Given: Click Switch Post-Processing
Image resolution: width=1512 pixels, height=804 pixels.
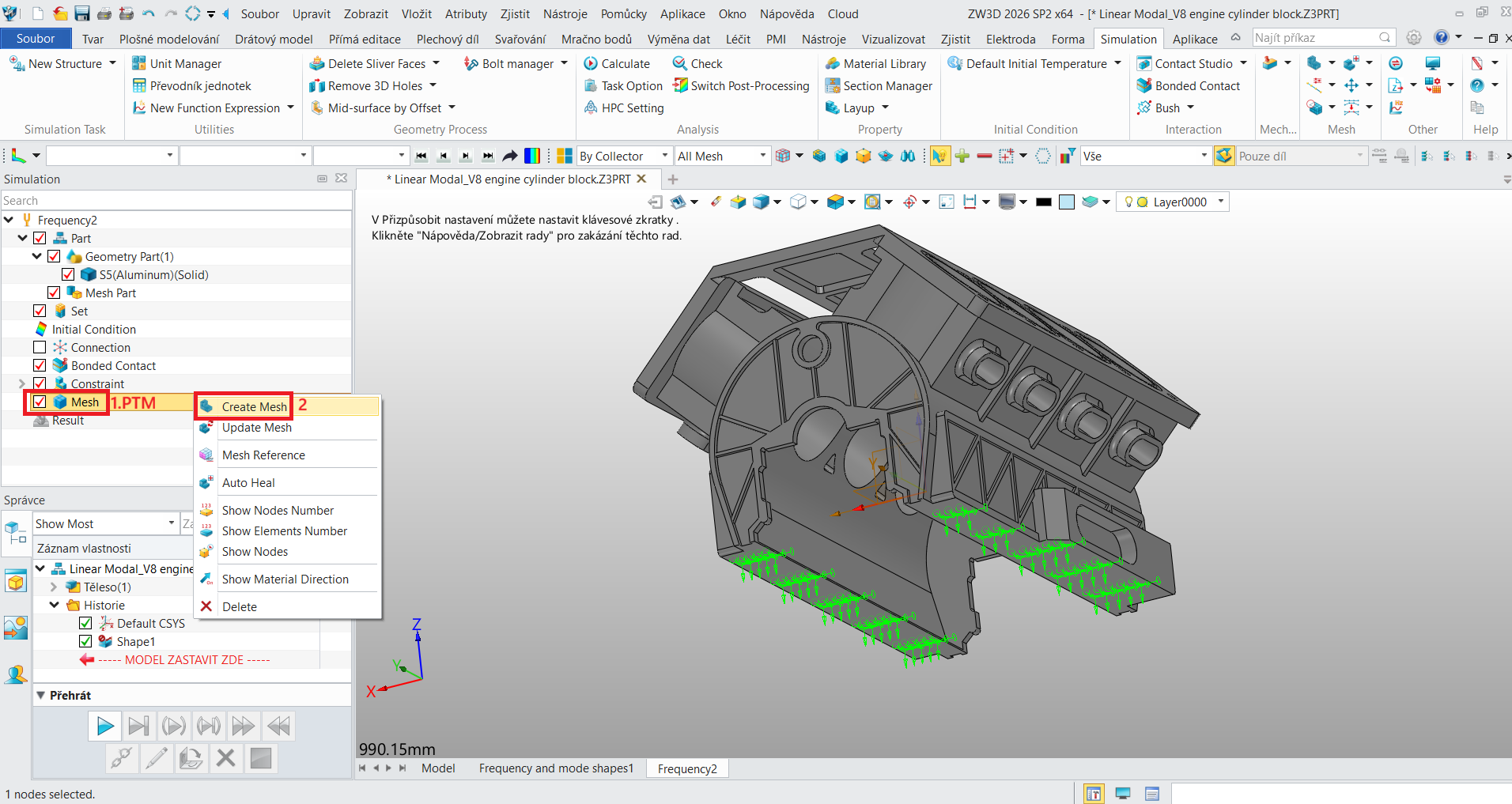Looking at the screenshot, I should click(741, 85).
